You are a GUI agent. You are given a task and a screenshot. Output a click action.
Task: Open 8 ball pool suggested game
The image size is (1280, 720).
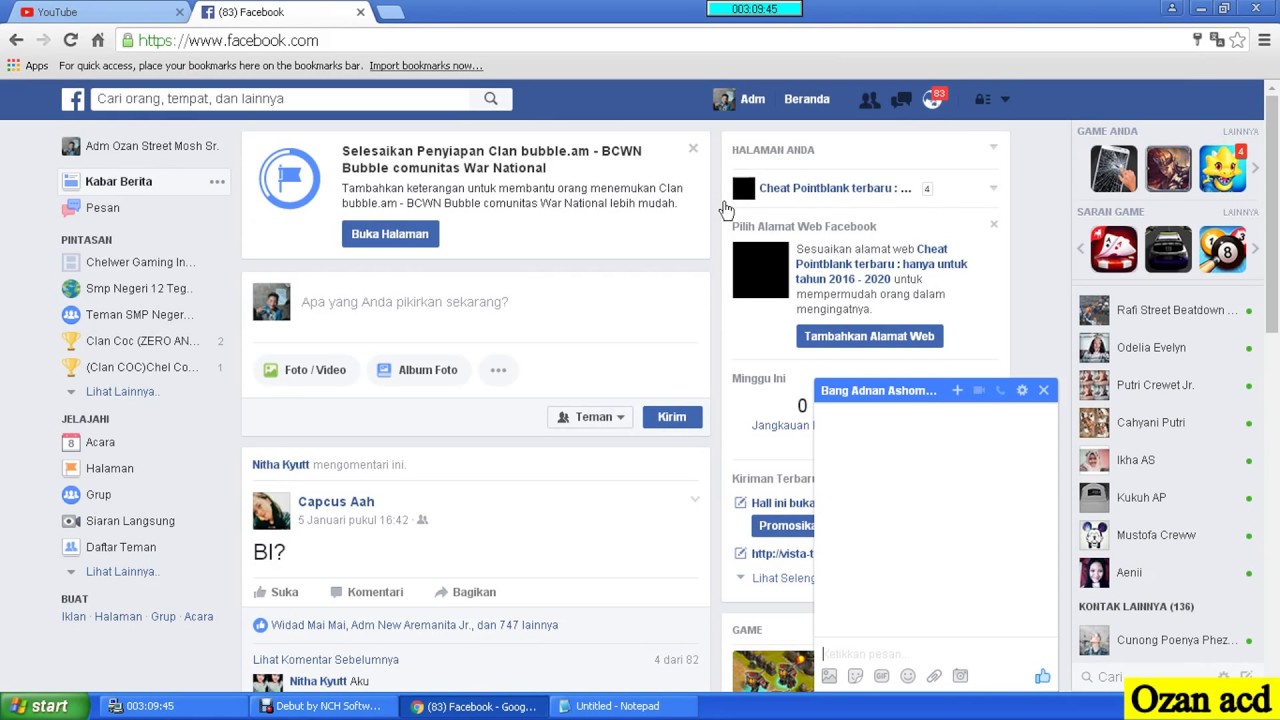click(1222, 249)
